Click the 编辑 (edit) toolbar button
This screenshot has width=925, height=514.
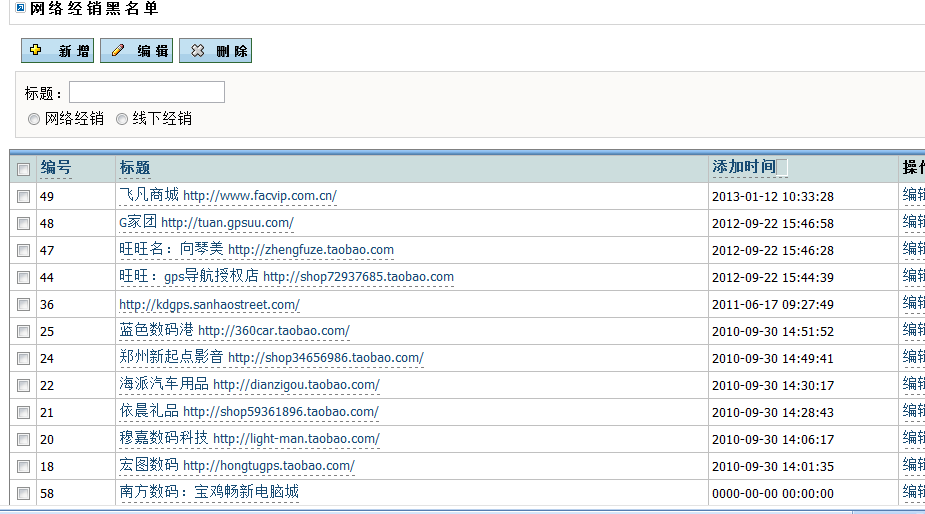[136, 51]
